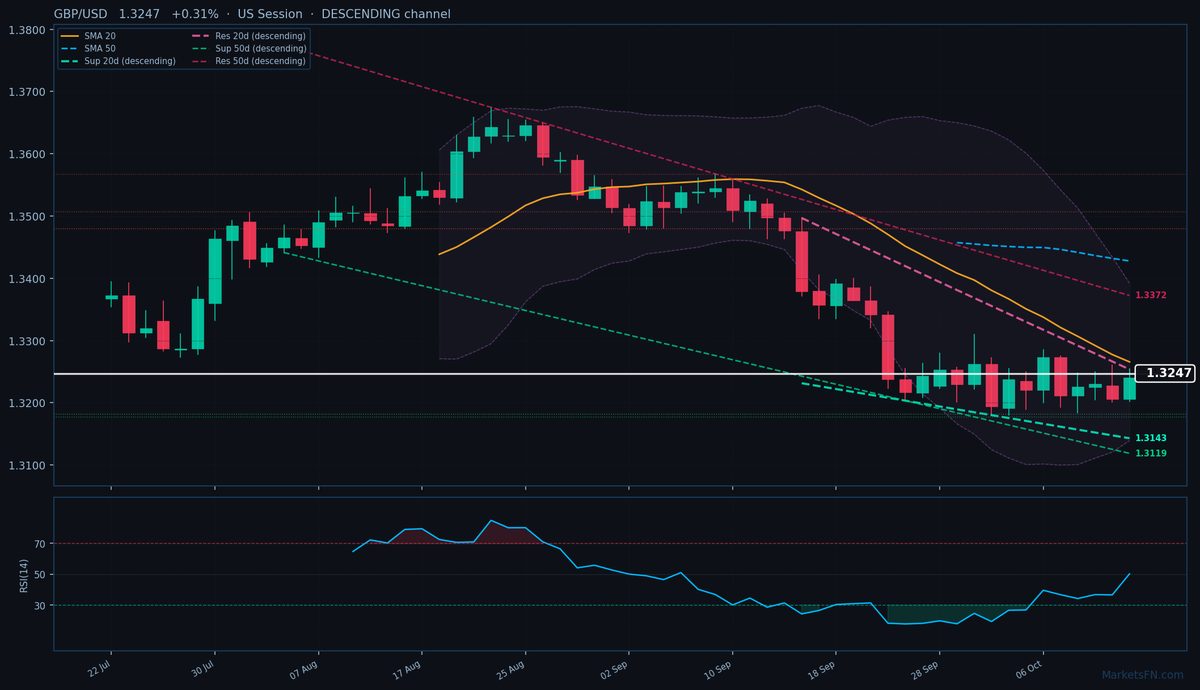Screen dimensions: 1200x690
Task: Click the RSI 30 level label
Action: pos(40,605)
